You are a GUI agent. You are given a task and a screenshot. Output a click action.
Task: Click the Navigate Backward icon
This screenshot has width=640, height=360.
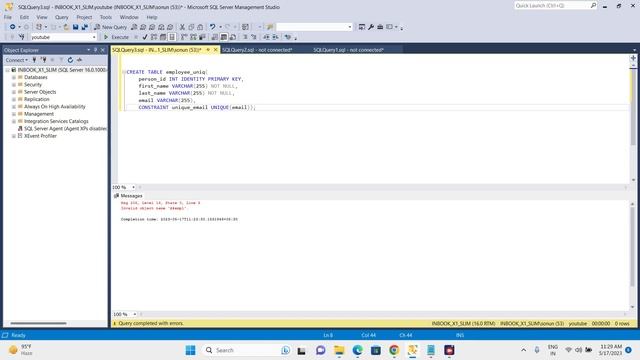tap(13, 27)
